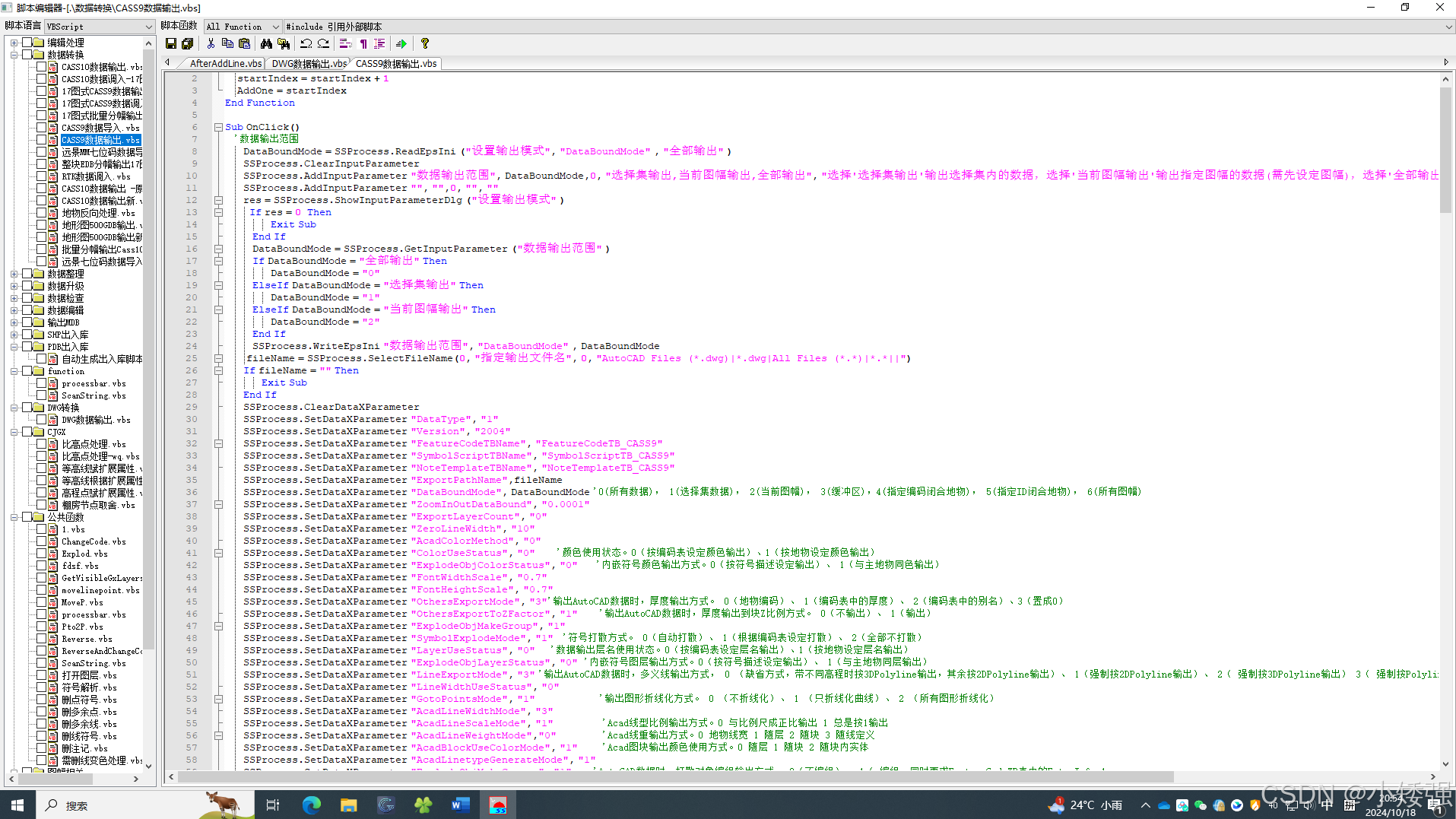Save the current script file
1456x819 pixels.
(x=171, y=43)
